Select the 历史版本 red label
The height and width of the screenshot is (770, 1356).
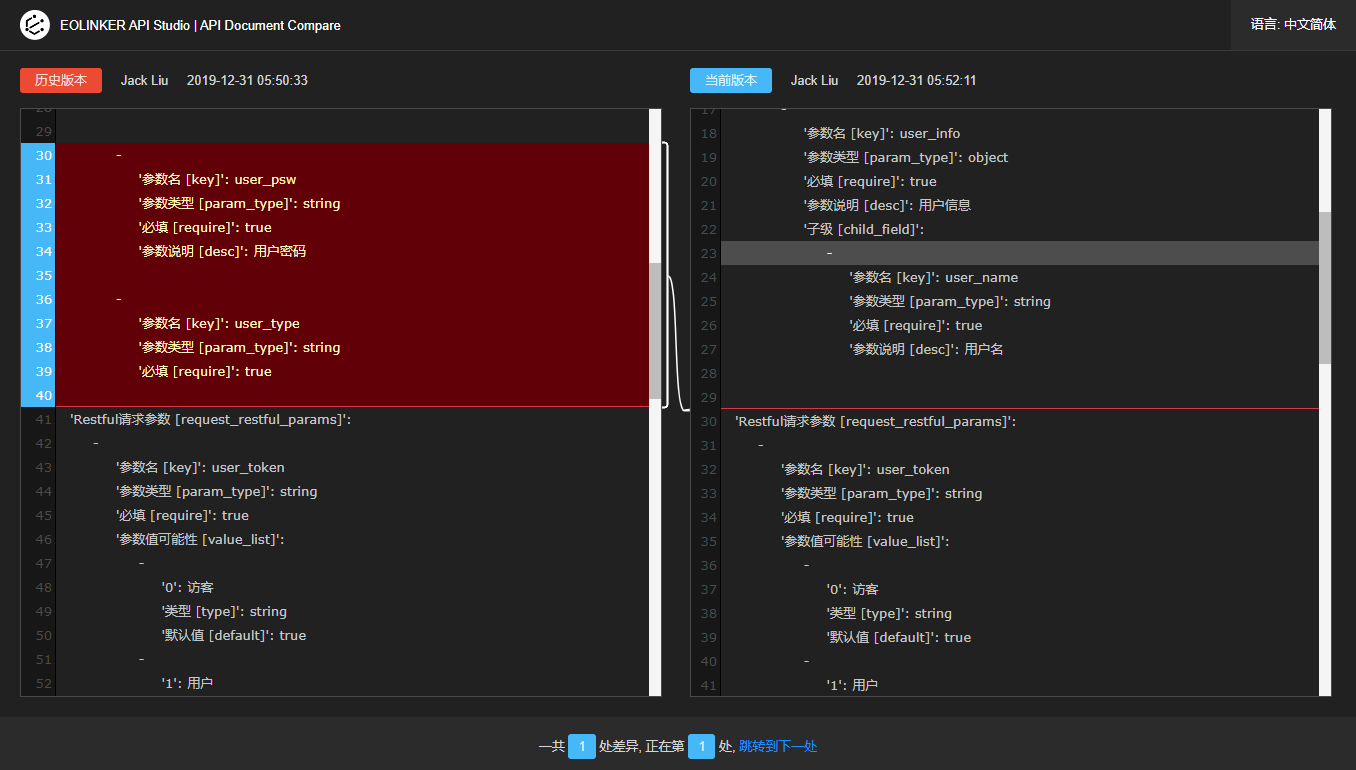tap(61, 80)
